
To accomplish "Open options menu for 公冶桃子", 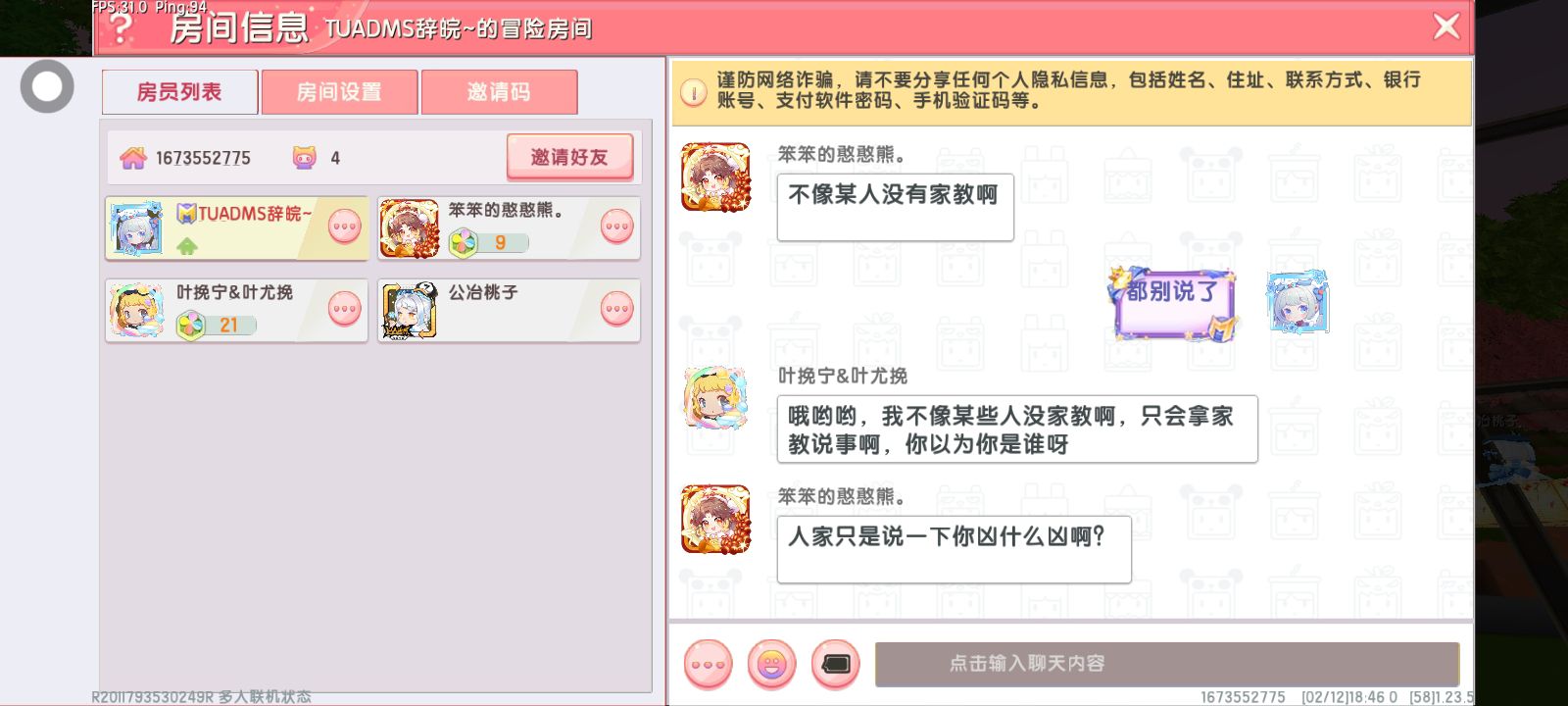I will pos(617,309).
